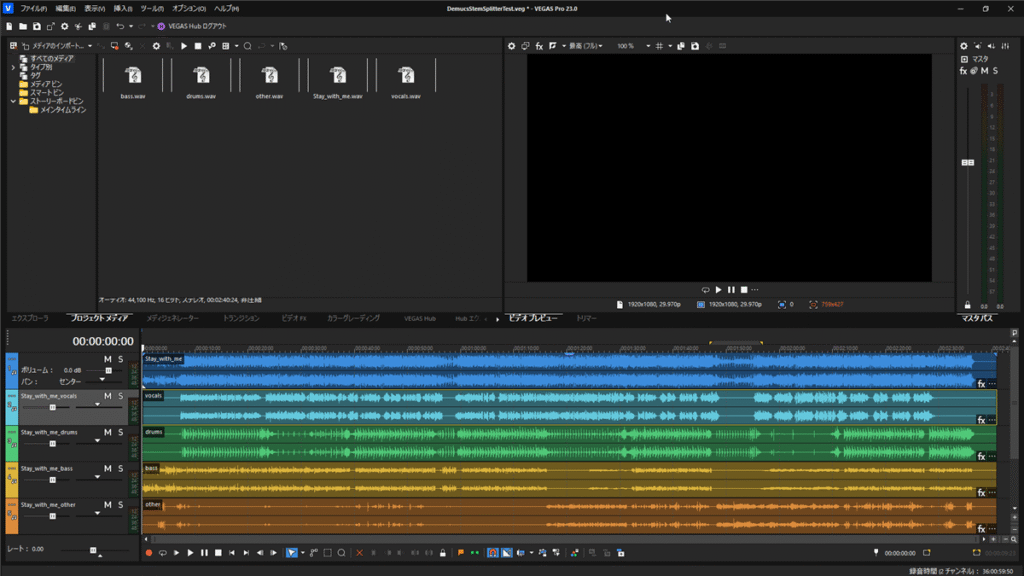Click the master bus volume fader
Viewport: 1024px width, 576px height.
[967, 162]
